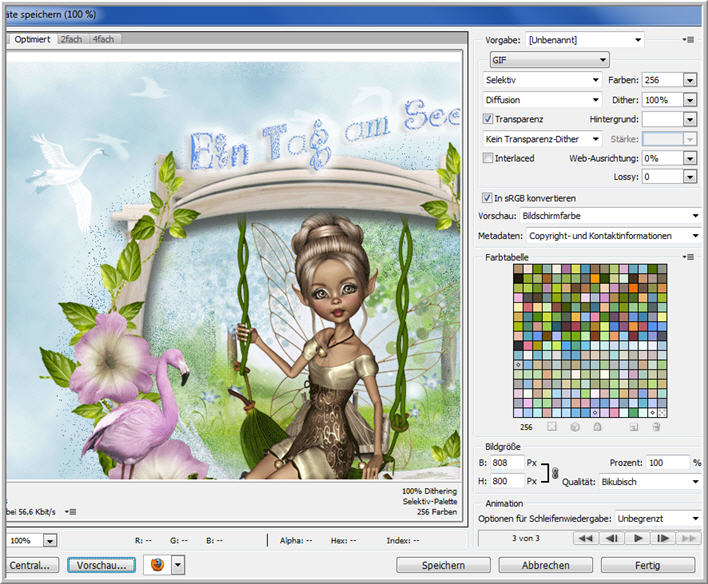The width and height of the screenshot is (708, 584).
Task: Select the bright orange swatch in second table row
Action: click(595, 278)
